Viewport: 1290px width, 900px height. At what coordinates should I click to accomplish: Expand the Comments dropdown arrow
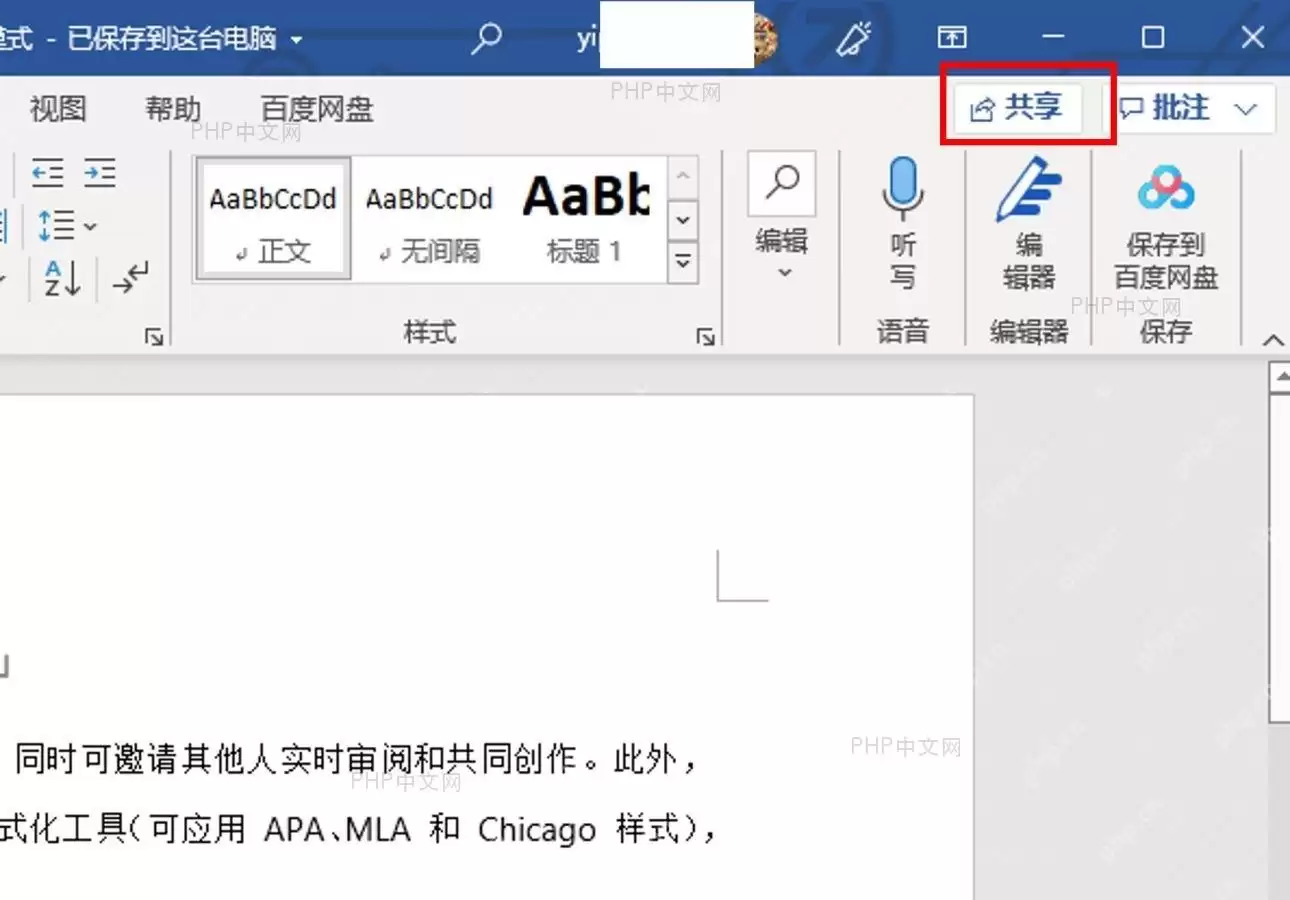click(1246, 109)
